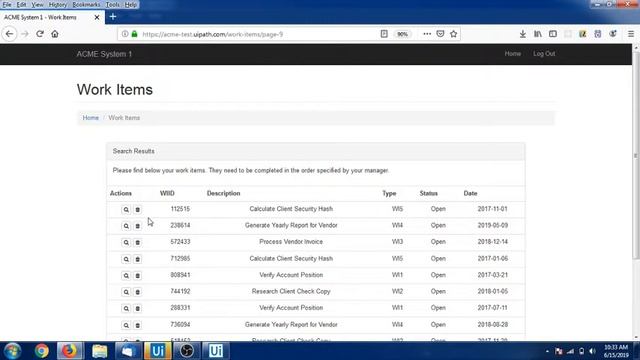Screen dimensions: 640x360
Task: Click Home in the top navigation bar
Action: (x=512, y=53)
